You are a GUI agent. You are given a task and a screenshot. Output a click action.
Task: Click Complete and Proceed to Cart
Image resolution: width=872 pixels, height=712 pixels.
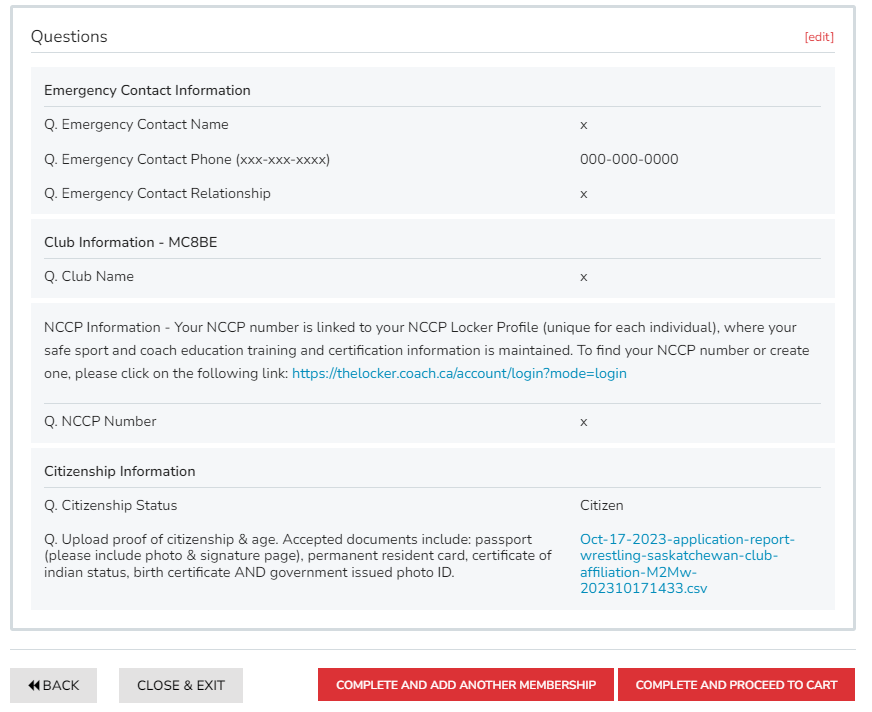[736, 685]
